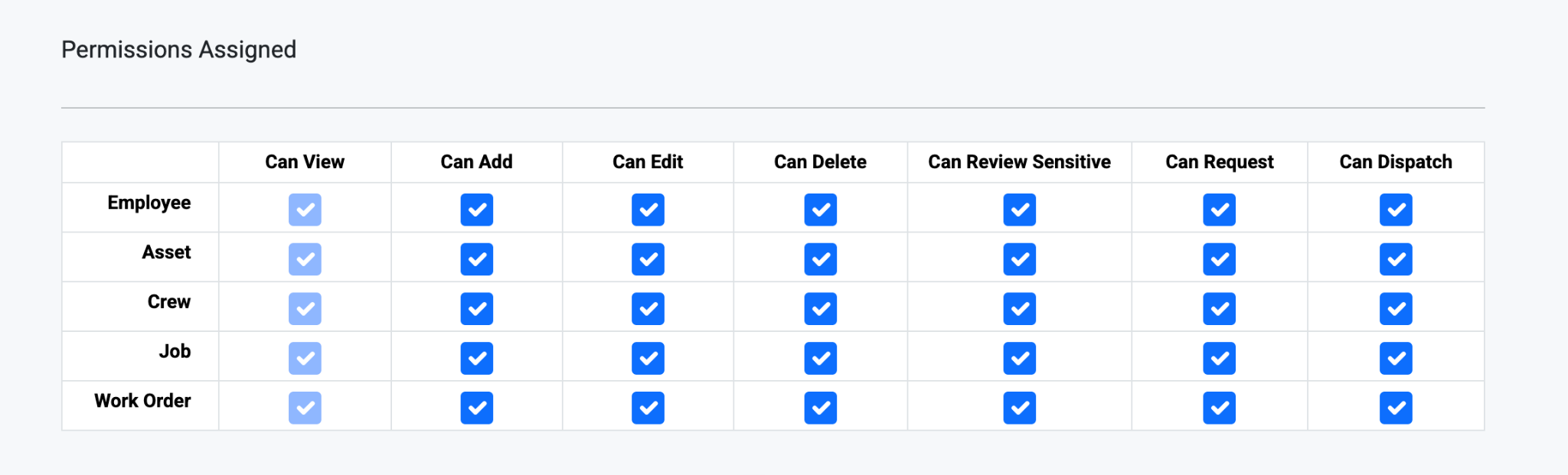Uncheck Job Can Request permission
The width and height of the screenshot is (1568, 475).
1219,358
